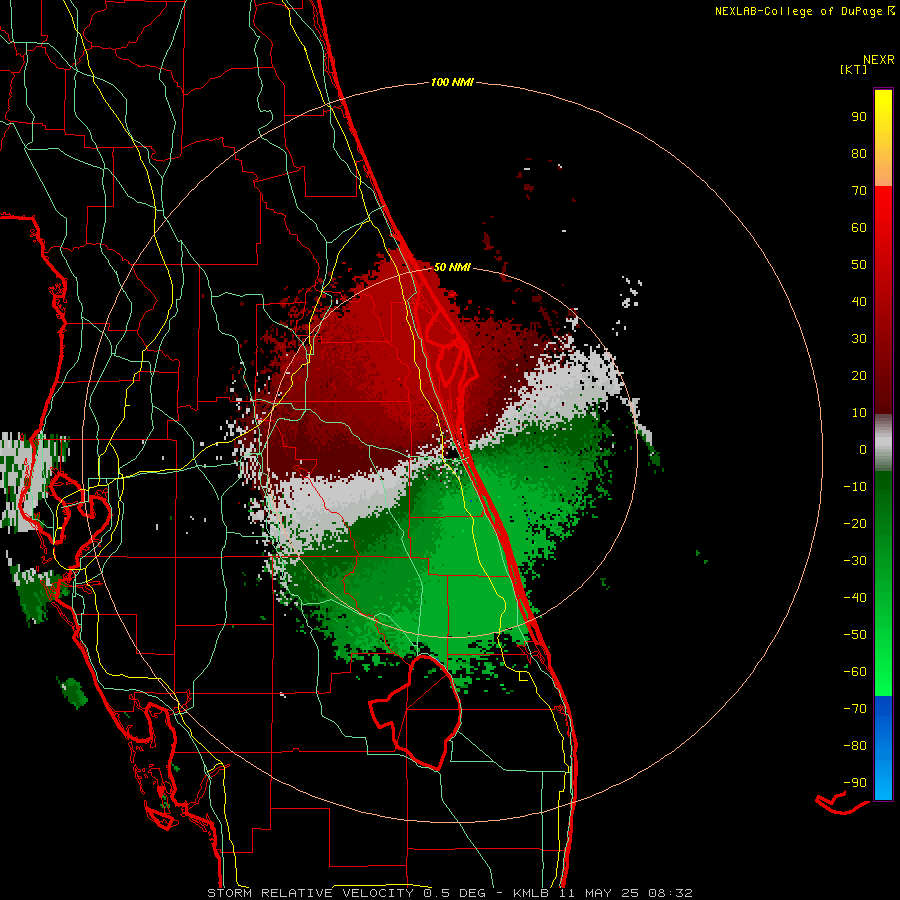Click the 80 value on velocity scale
Viewport: 900px width, 900px height.
coord(859,154)
